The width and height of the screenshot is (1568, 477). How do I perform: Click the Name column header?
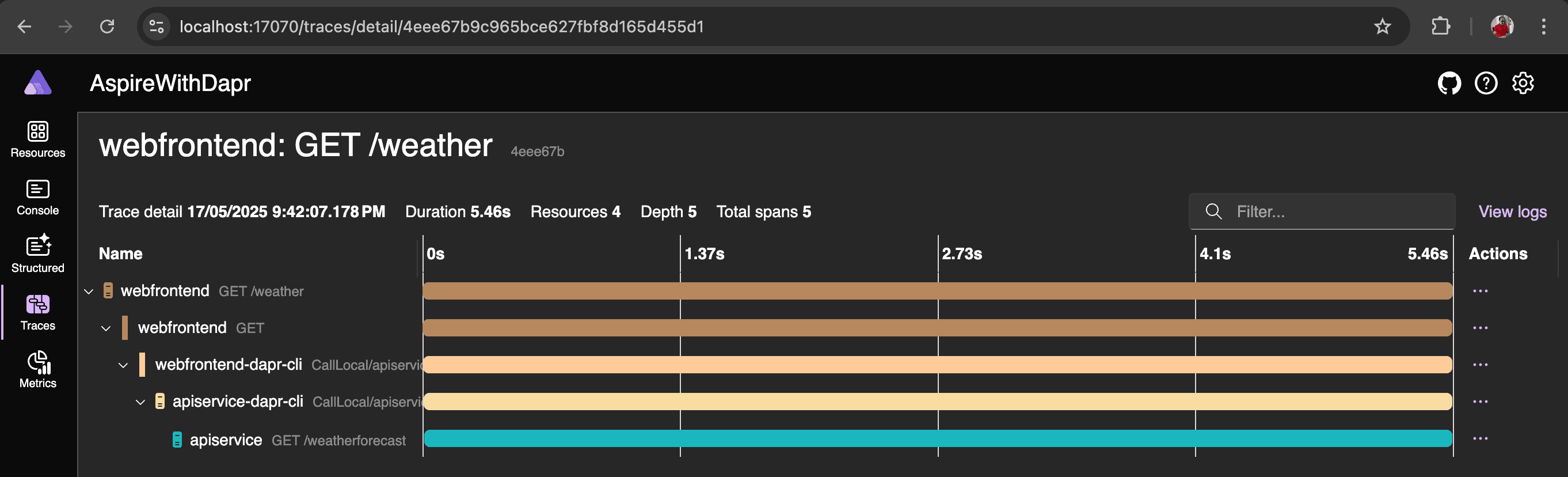coord(120,253)
